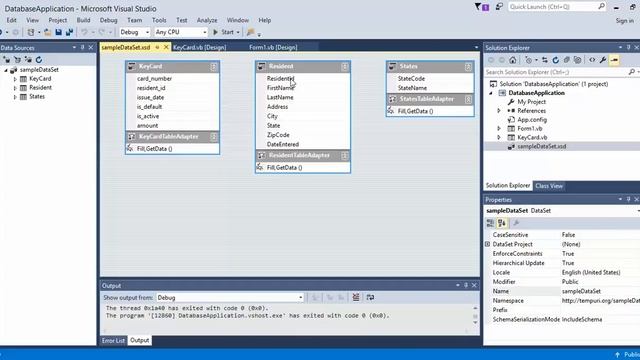Click the Redo toolbar icon
The height and width of the screenshot is (360, 640).
pyautogui.click(x=101, y=32)
